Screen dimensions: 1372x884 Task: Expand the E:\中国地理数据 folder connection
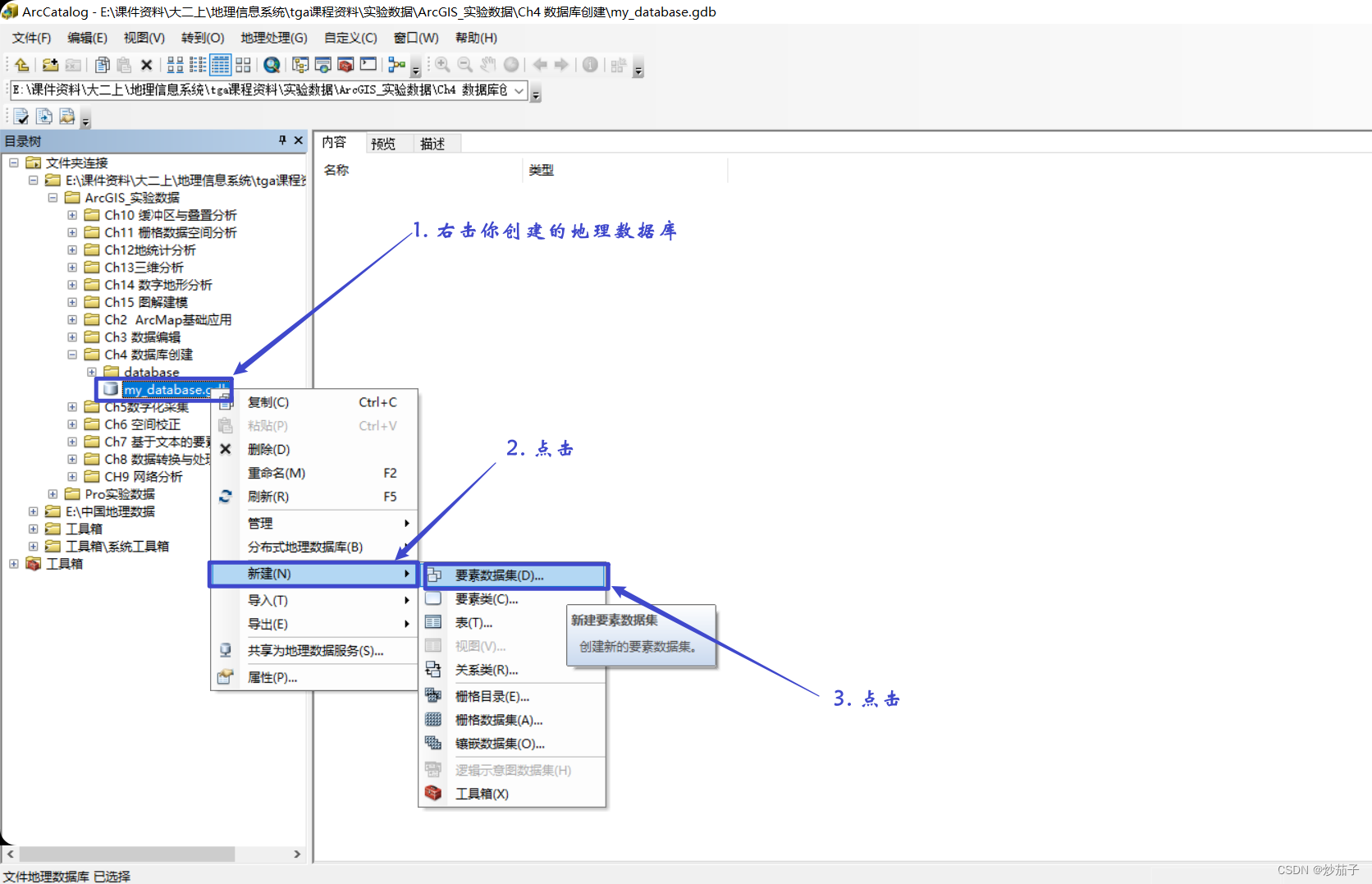34,511
